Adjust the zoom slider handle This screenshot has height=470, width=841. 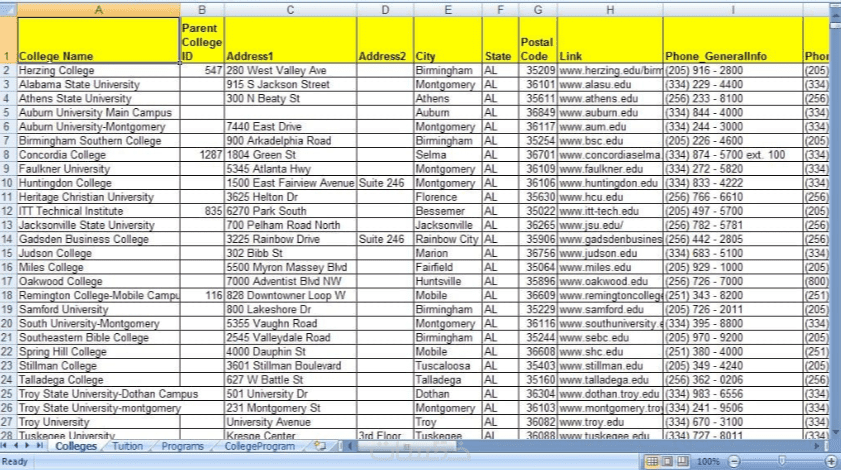point(782,461)
